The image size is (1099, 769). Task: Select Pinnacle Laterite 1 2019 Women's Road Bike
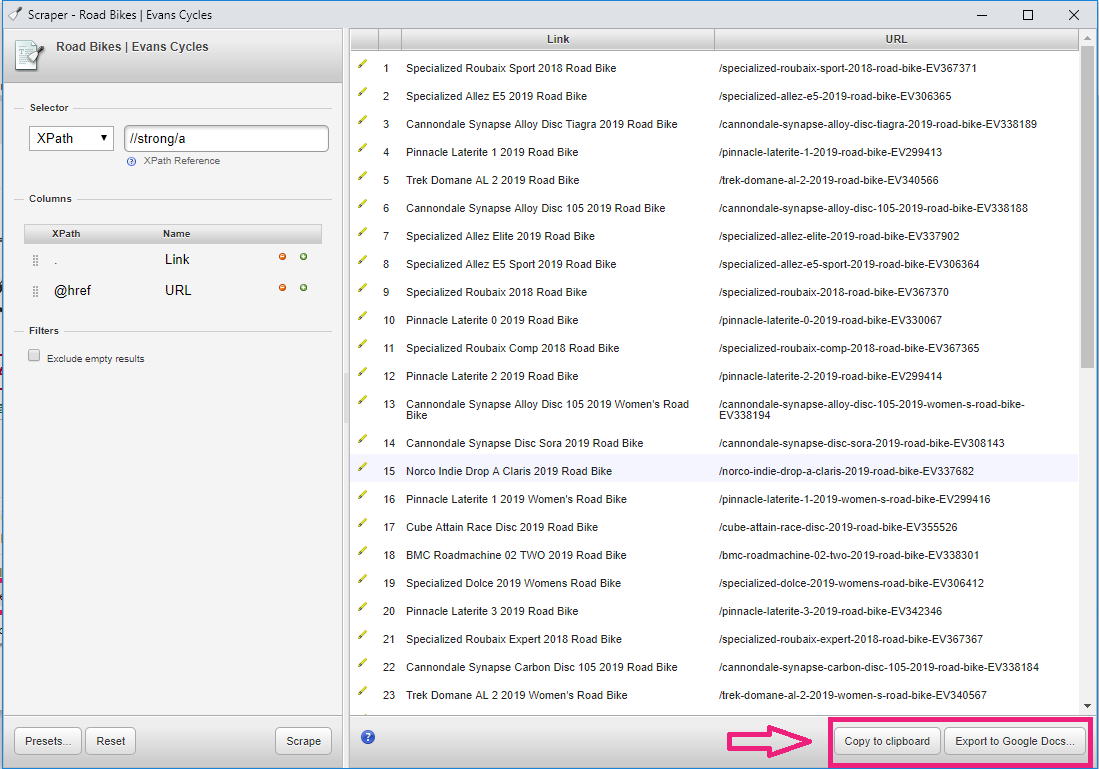[x=517, y=499]
